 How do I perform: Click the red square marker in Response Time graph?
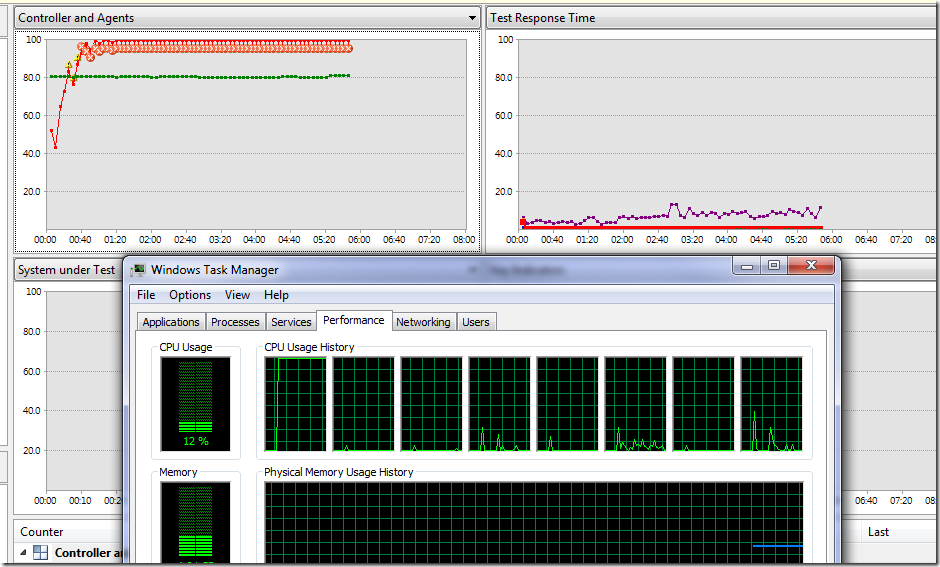[523, 222]
